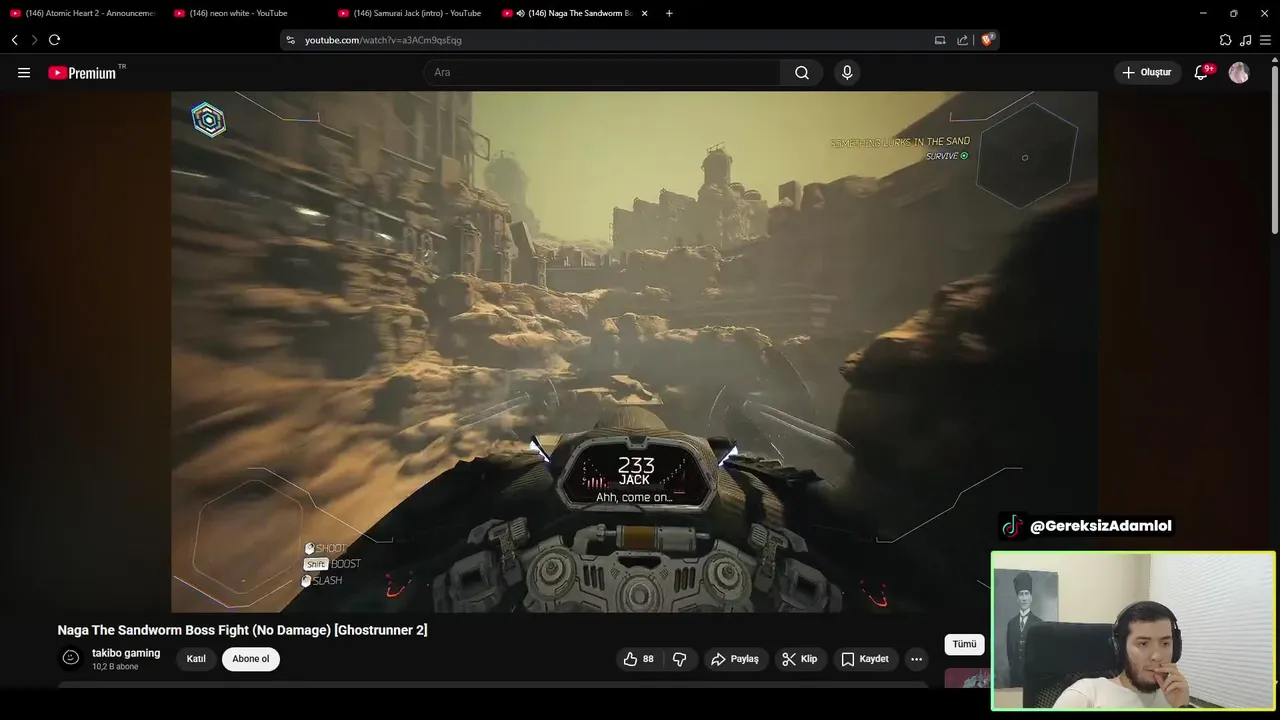
Task: Click the search magnifier button
Action: (802, 73)
